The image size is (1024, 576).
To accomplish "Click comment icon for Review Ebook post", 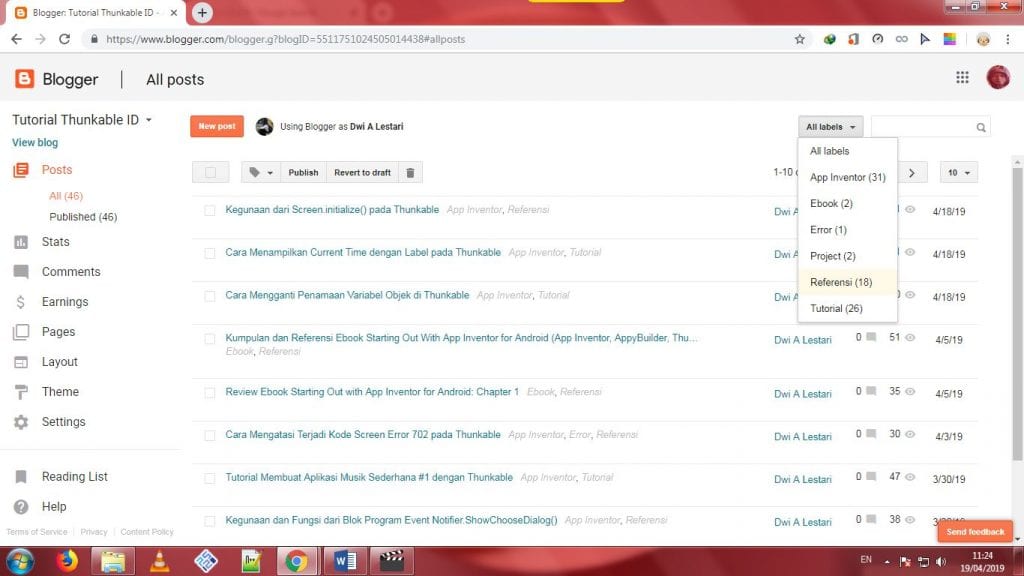I will (871, 391).
